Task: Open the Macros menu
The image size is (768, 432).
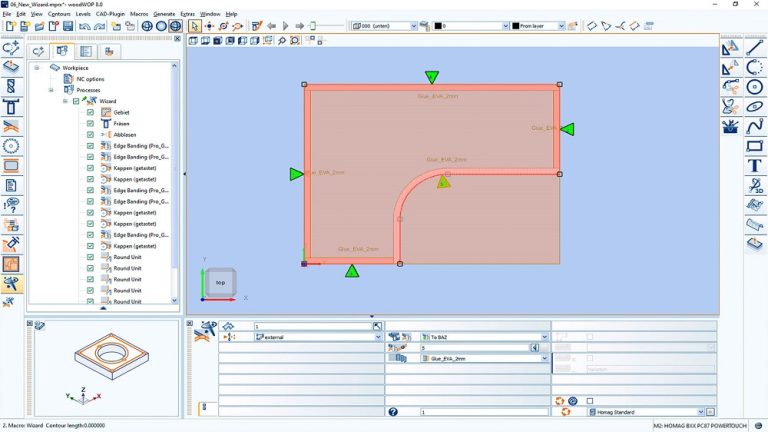Action: click(x=139, y=14)
